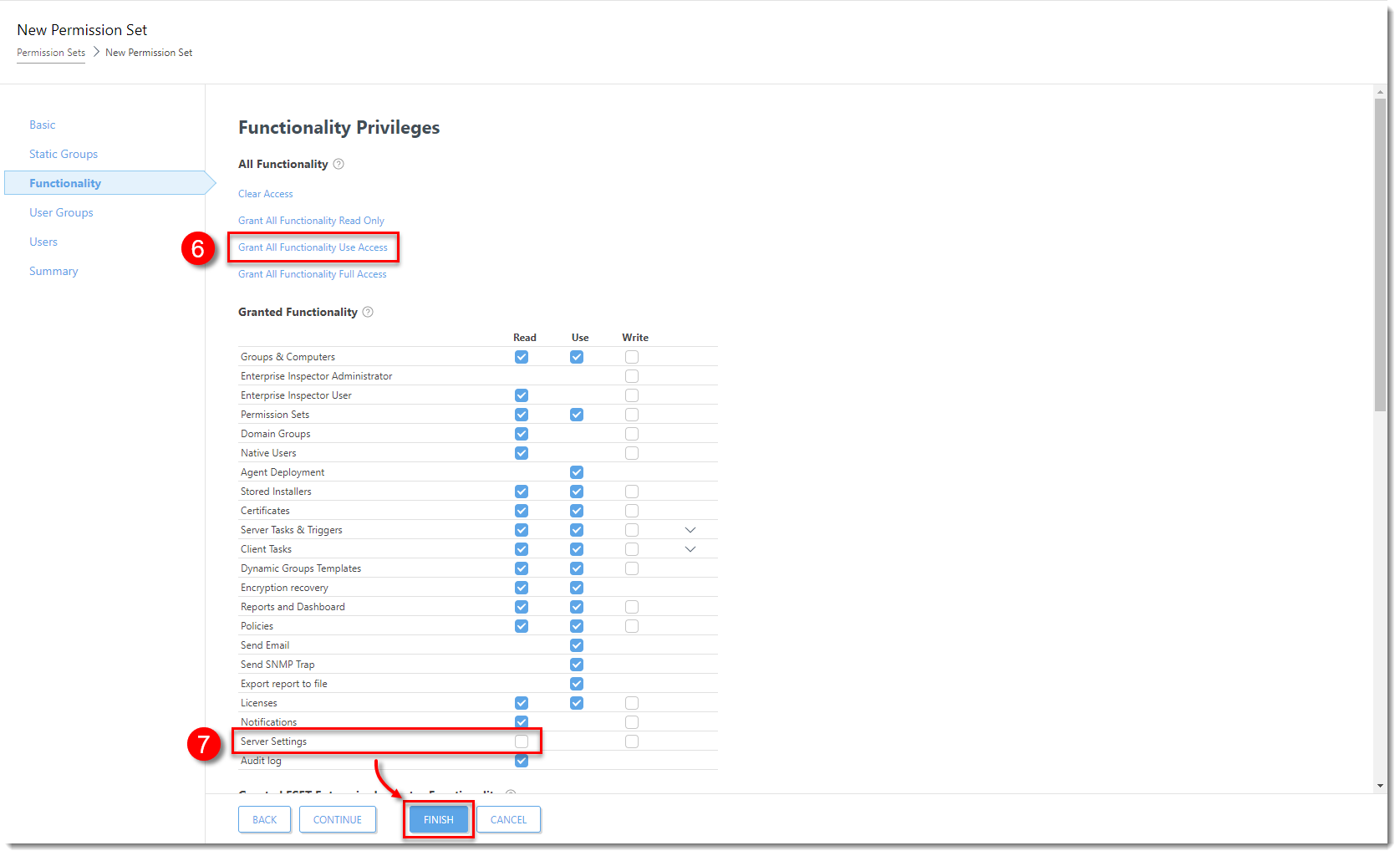Toggle Use checkbox for Send Email

point(577,645)
